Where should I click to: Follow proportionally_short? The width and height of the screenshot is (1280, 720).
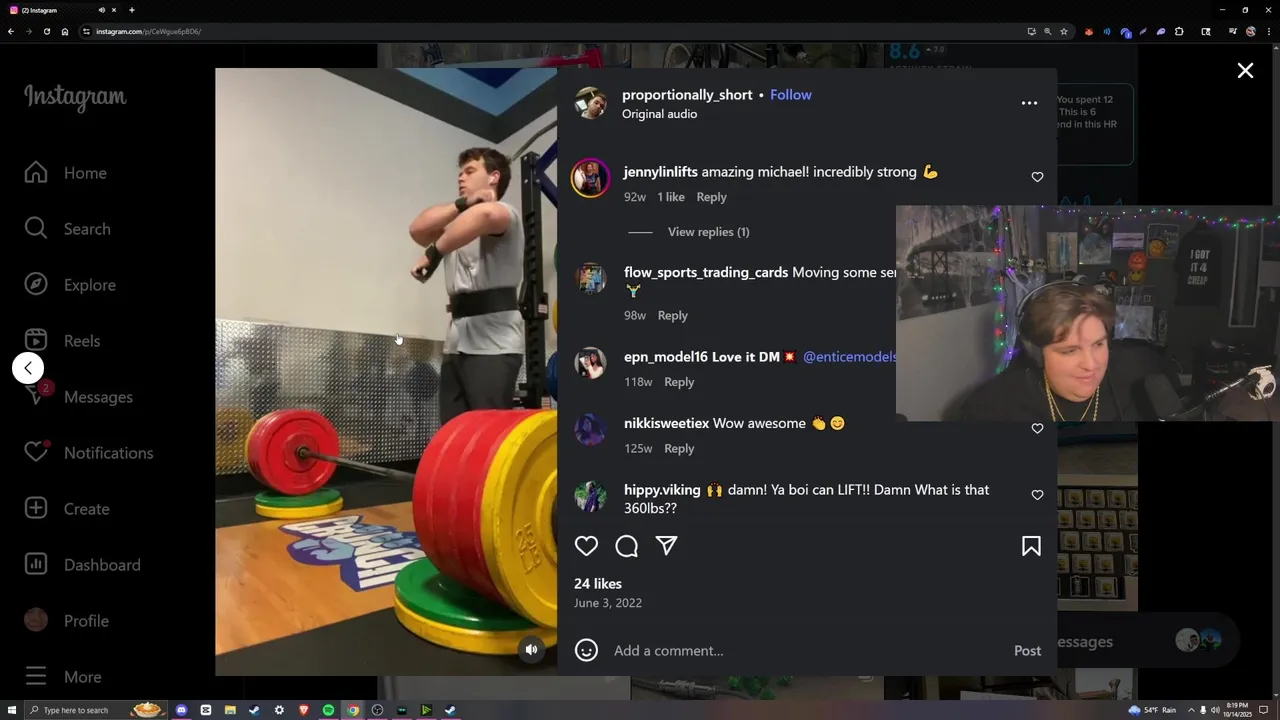pos(791,95)
